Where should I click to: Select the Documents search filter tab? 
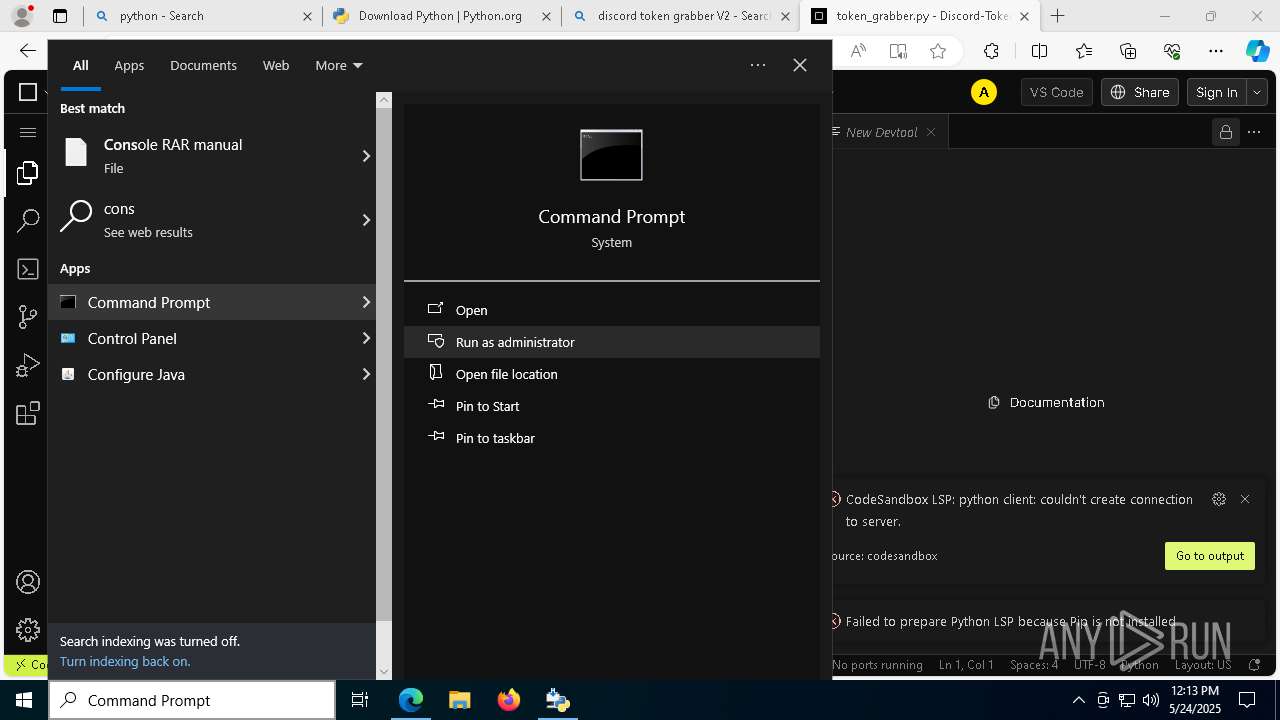click(x=203, y=65)
